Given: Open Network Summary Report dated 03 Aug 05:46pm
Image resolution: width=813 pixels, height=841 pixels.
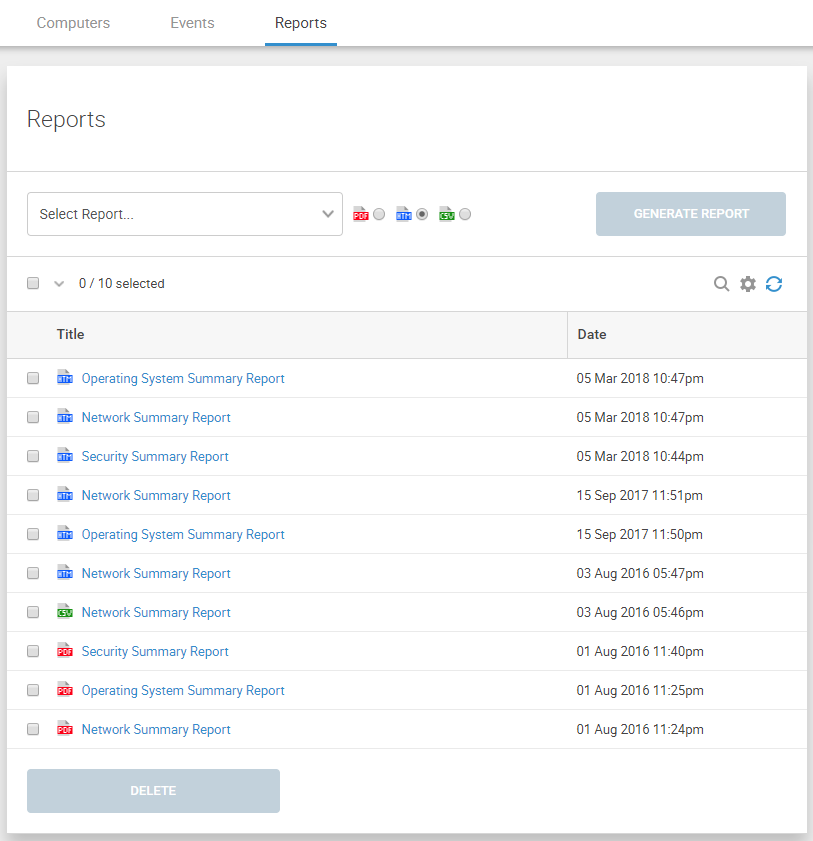Looking at the screenshot, I should 156,612.
